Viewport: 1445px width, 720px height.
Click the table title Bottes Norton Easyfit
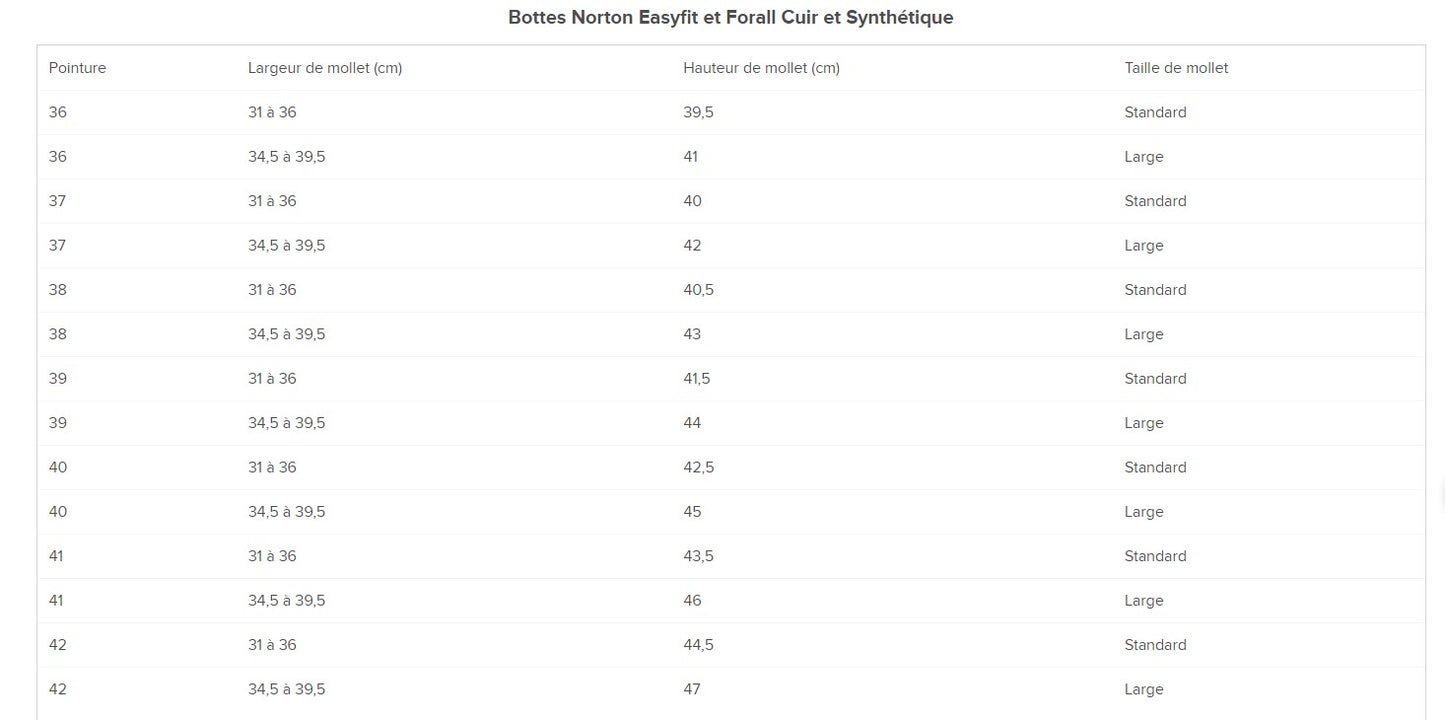pyautogui.click(x=730, y=17)
